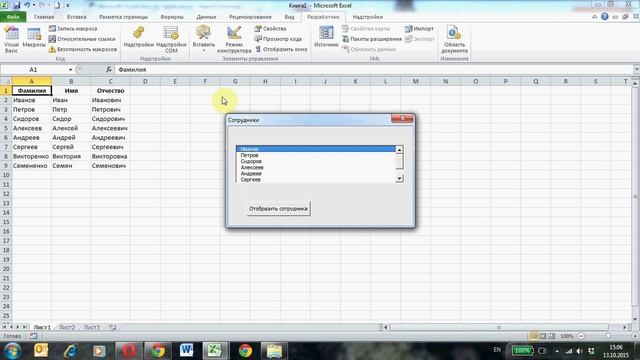
Task: Toggle Design Mode
Action: tap(234, 39)
